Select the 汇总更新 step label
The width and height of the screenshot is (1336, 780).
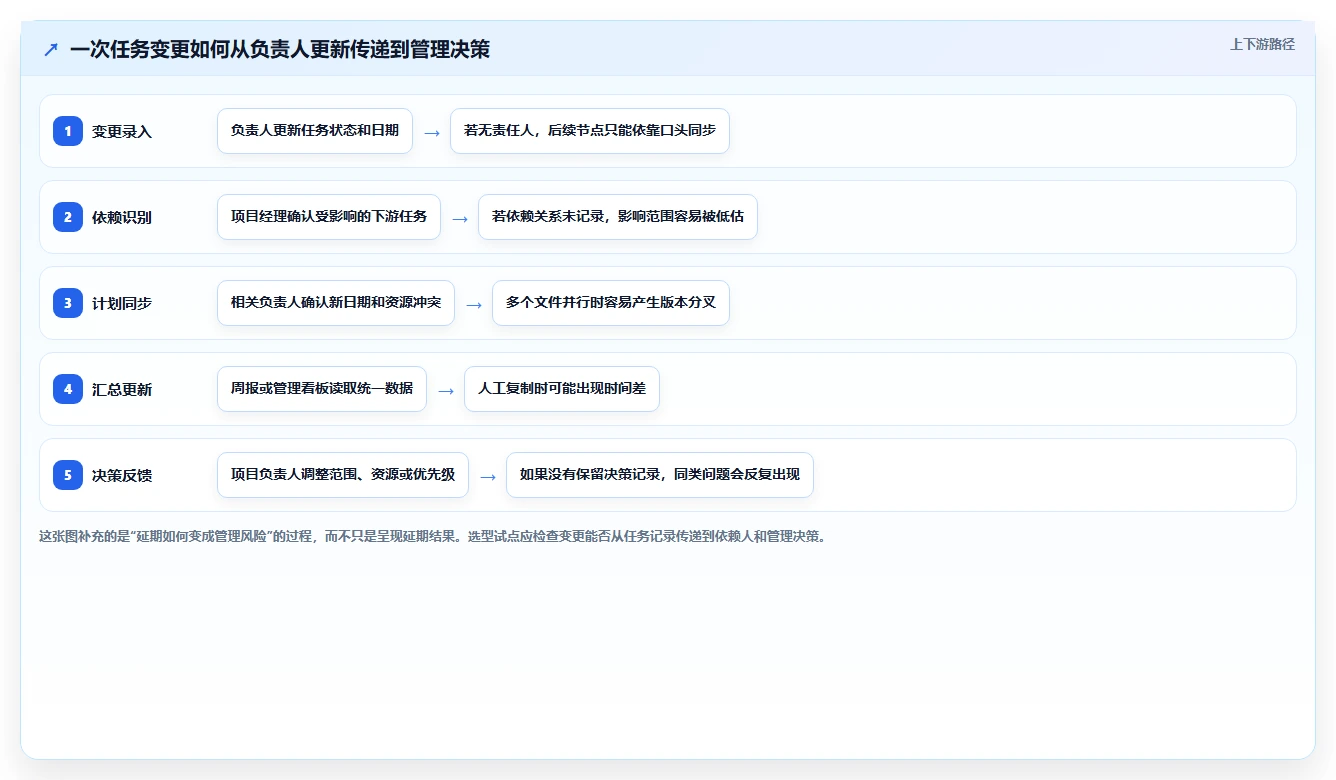[122, 389]
